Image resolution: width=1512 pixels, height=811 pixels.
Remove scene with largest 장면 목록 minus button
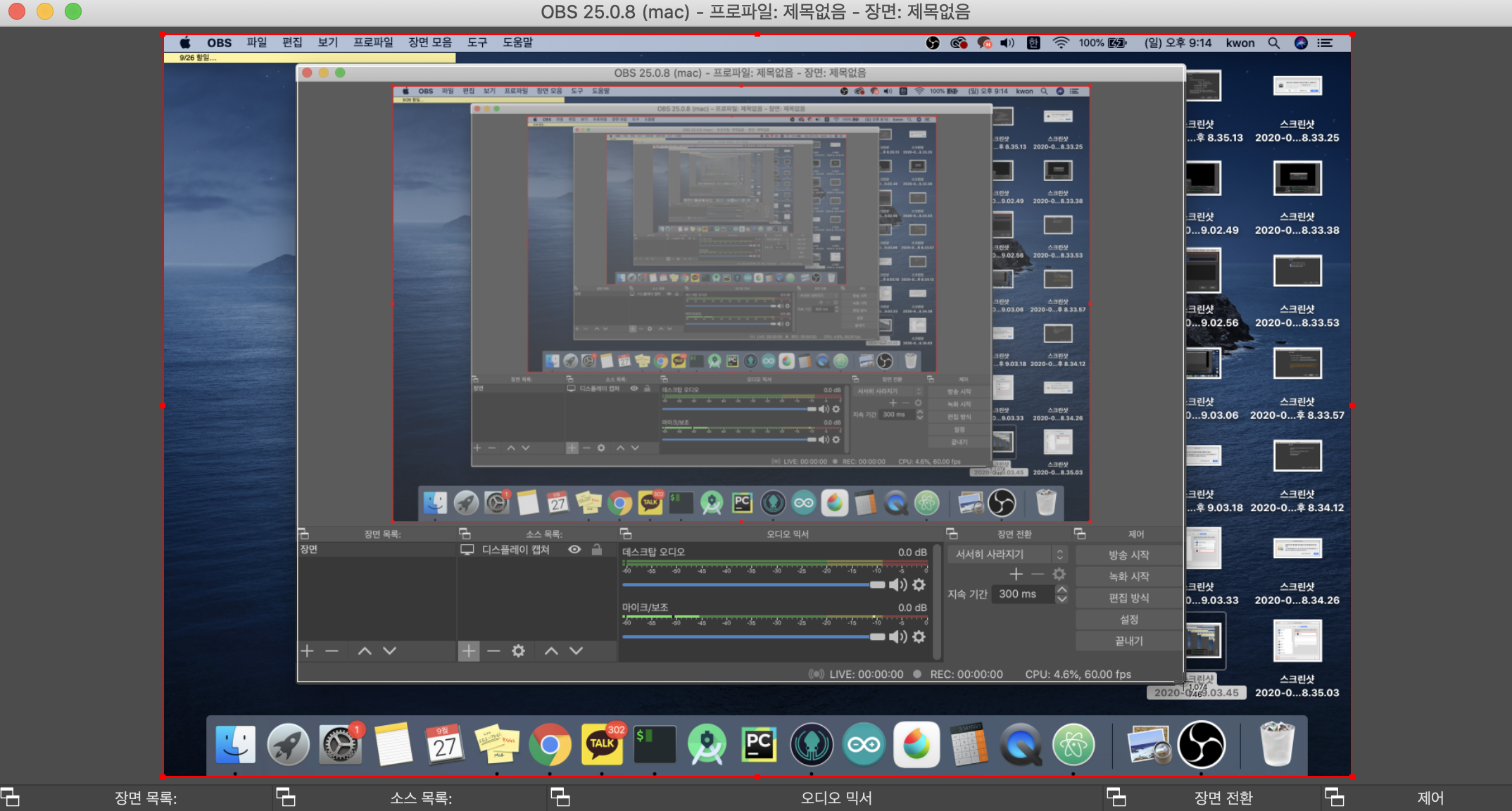click(332, 651)
